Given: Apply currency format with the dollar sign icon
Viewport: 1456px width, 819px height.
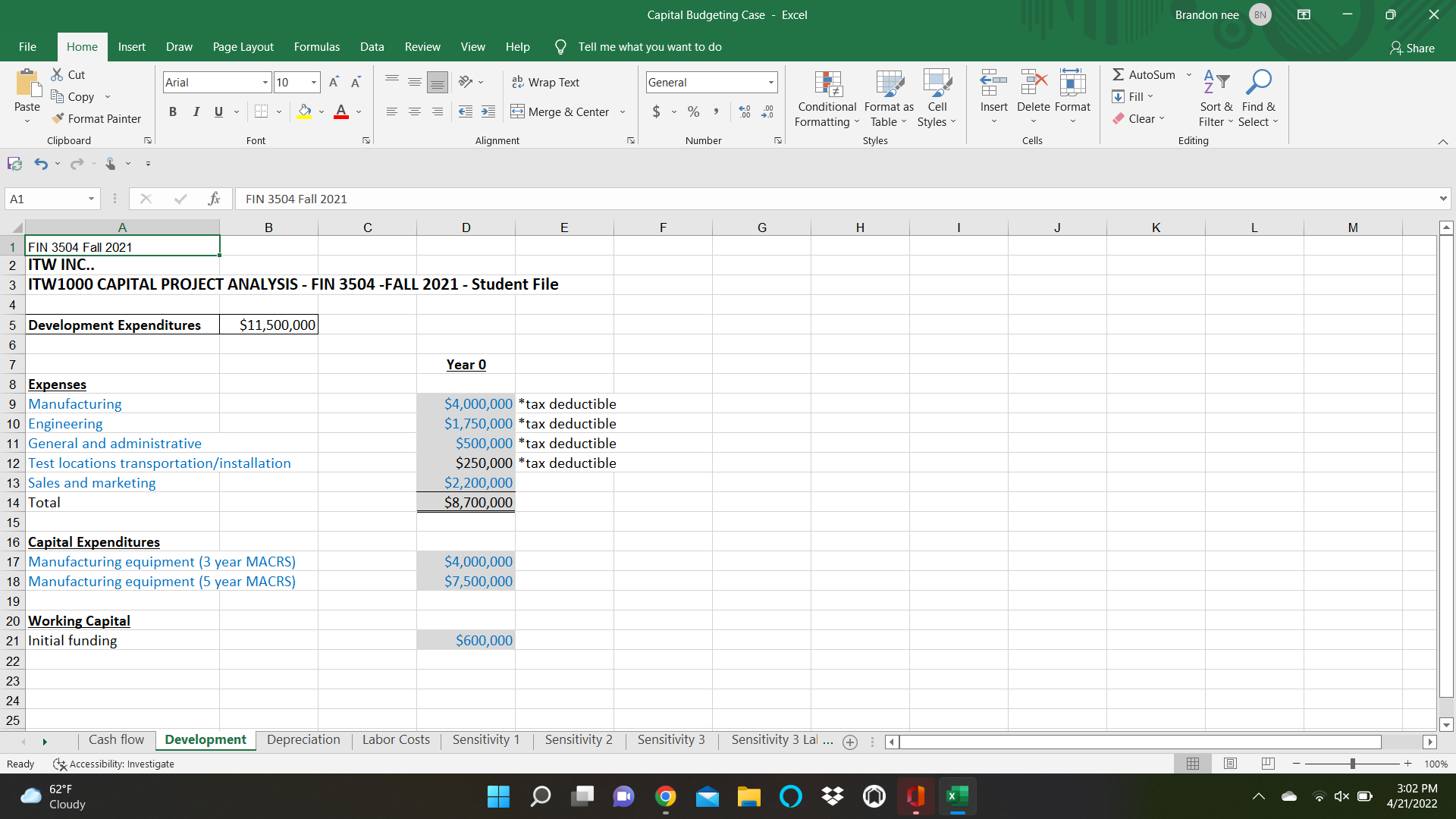Looking at the screenshot, I should coord(656,111).
